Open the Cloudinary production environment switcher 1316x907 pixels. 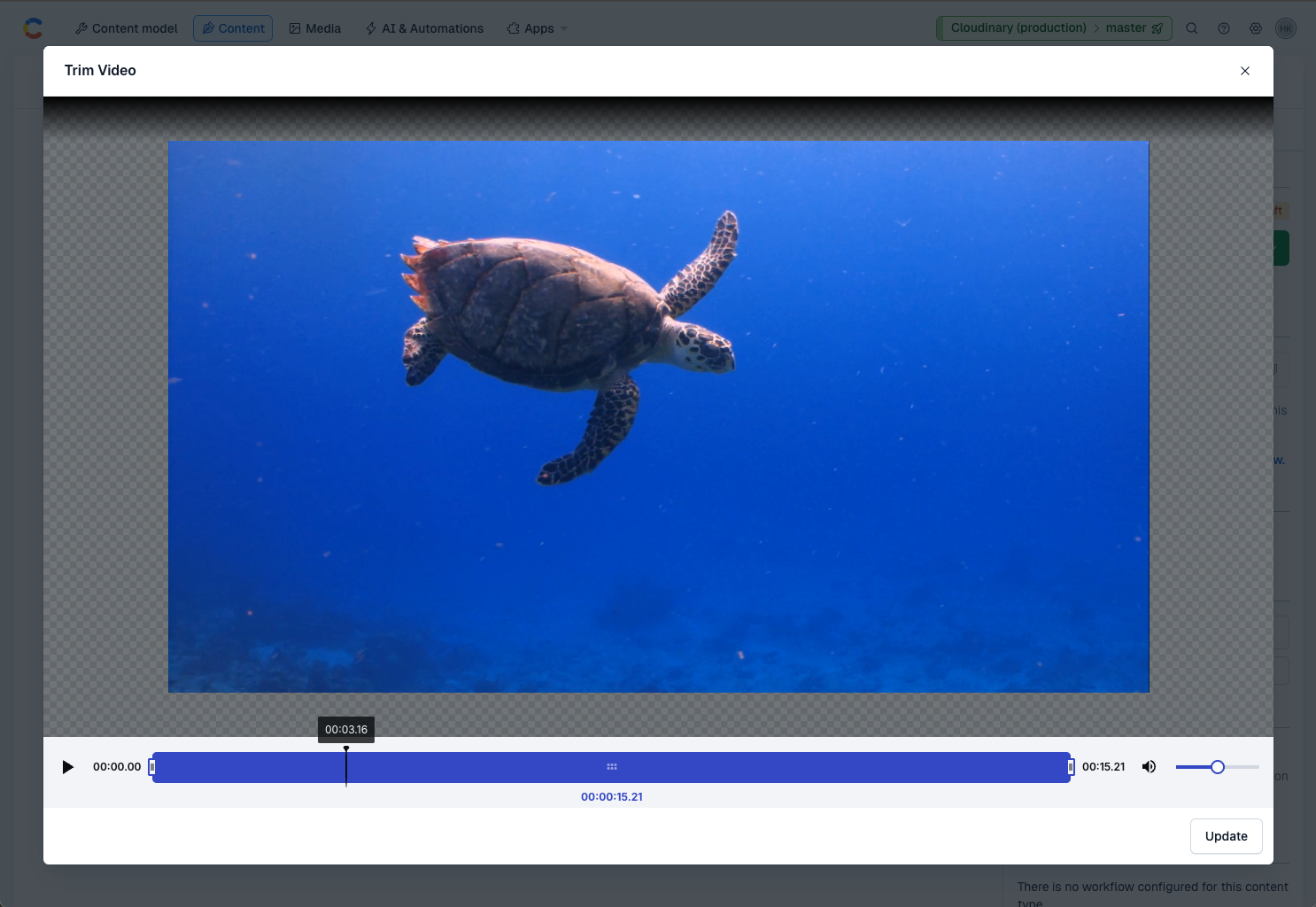1054,28
